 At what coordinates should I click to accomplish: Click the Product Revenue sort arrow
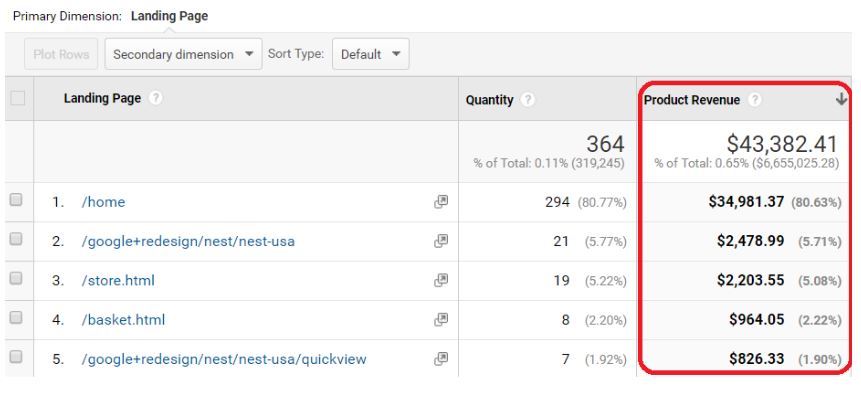[841, 99]
